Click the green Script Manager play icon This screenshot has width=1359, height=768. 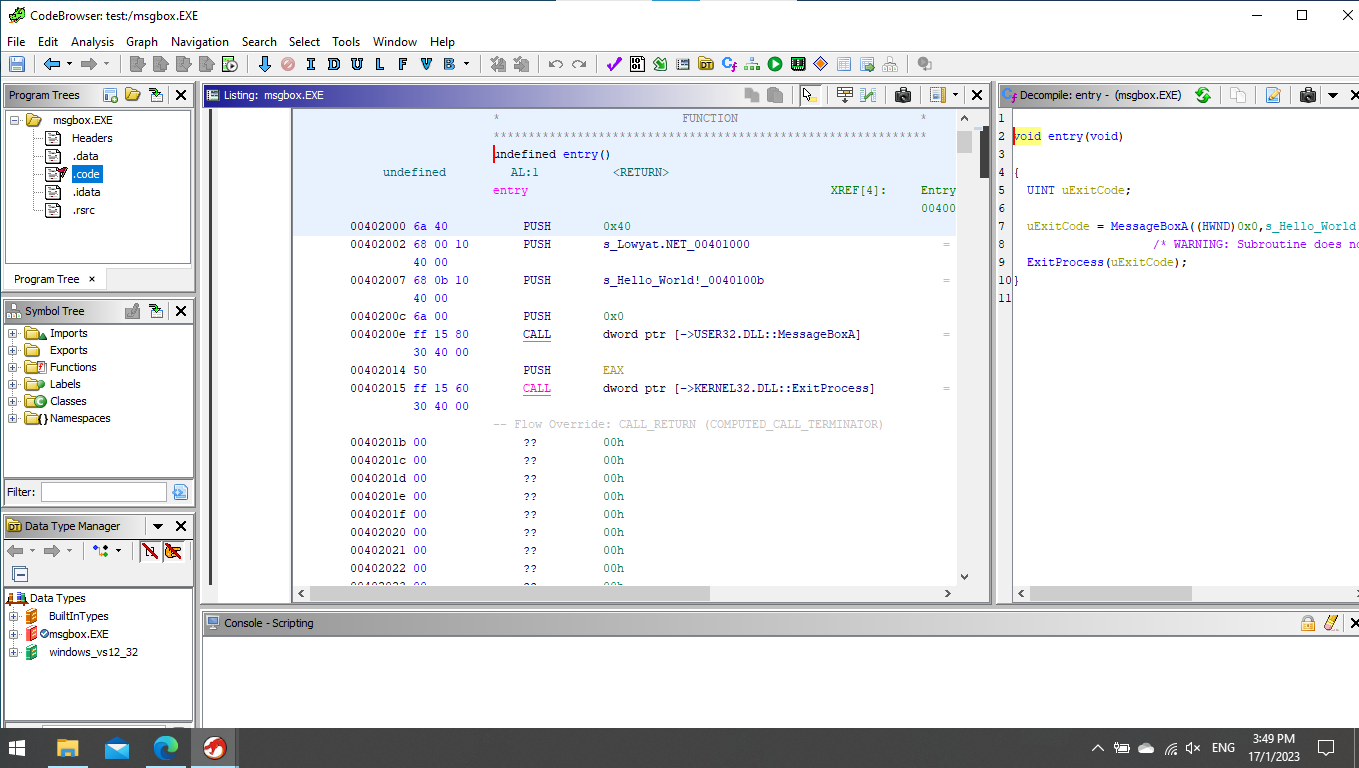pyautogui.click(x=775, y=64)
